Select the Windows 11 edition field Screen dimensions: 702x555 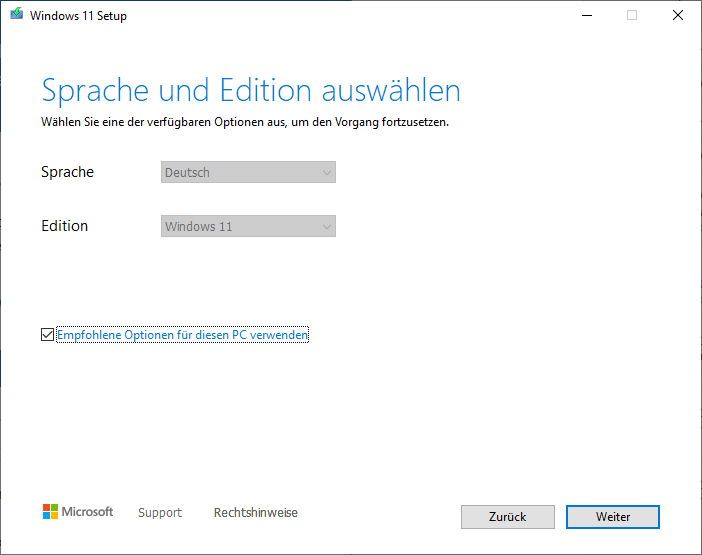click(240, 227)
